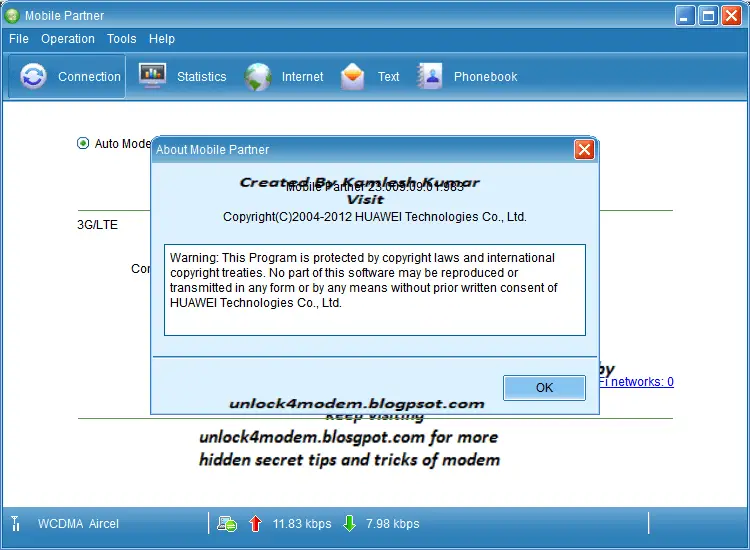Click the network connection status icon
Viewport: 750px width, 550px height.
[227, 524]
